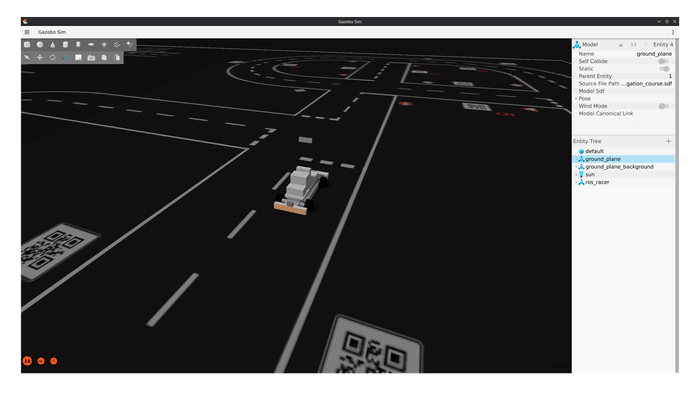
Task: Click the Entity 4 label
Action: coord(662,45)
